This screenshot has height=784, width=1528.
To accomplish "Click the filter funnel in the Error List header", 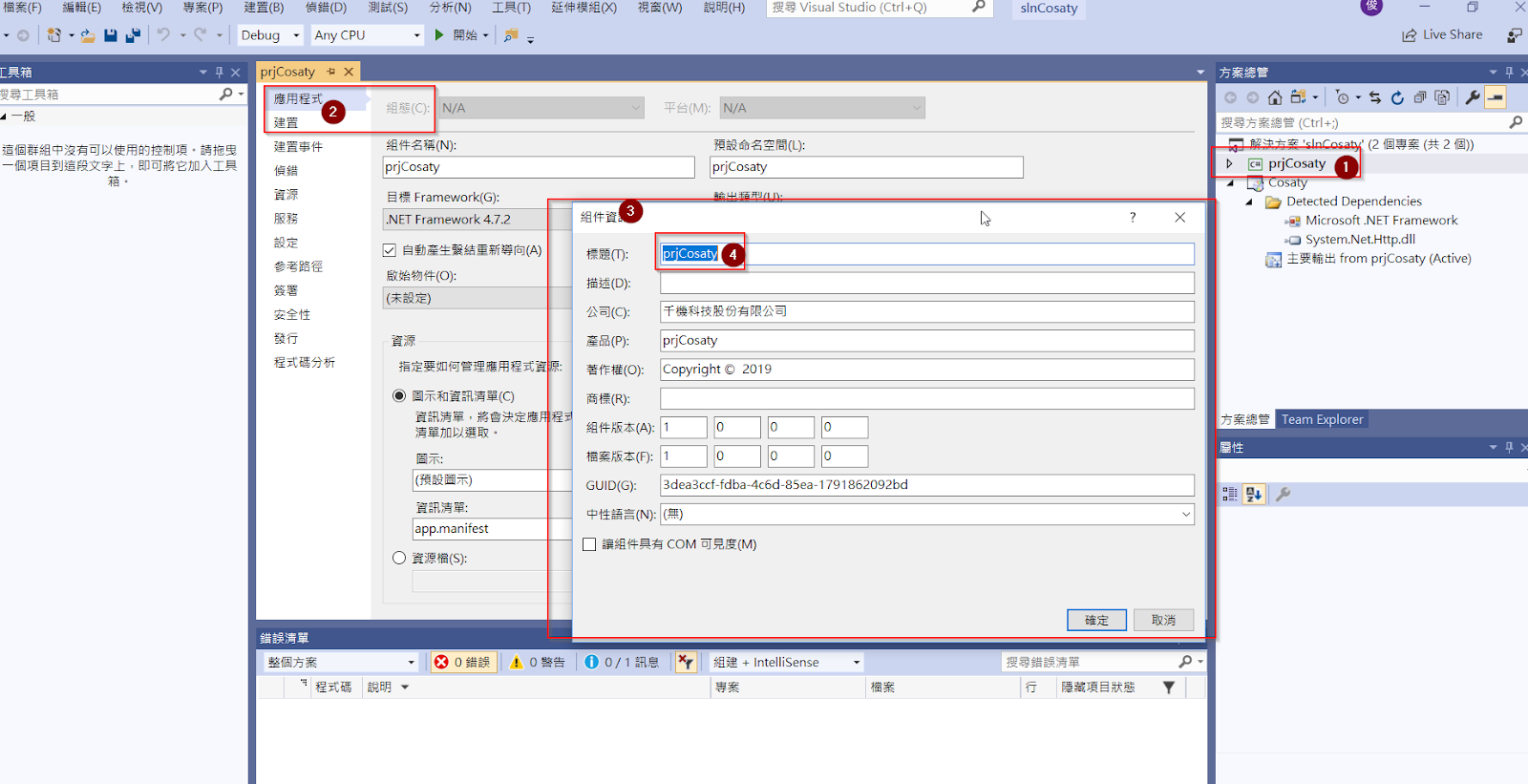I will [1169, 688].
